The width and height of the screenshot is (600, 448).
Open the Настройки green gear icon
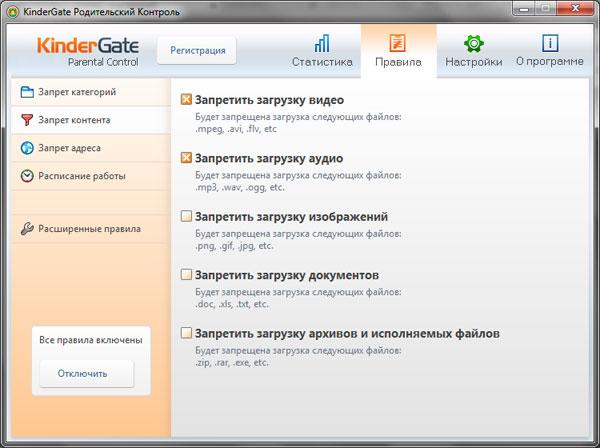click(473, 43)
